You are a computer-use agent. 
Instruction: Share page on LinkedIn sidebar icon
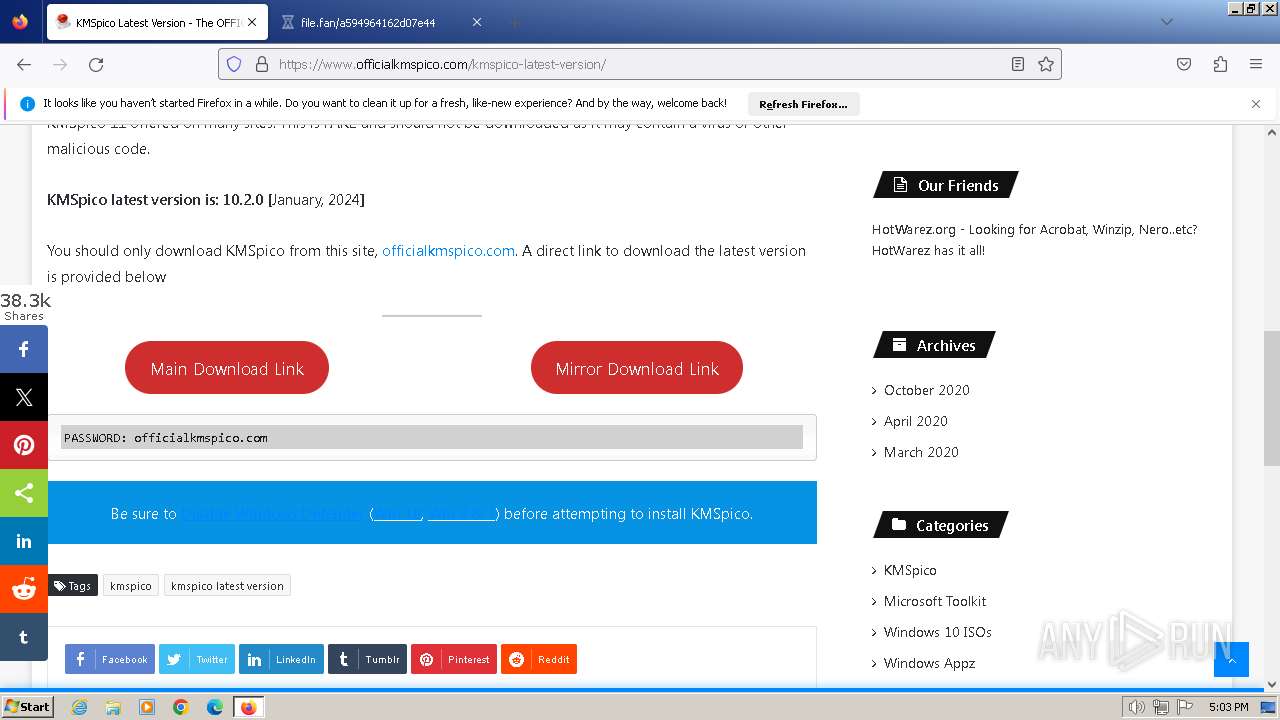click(x=24, y=541)
